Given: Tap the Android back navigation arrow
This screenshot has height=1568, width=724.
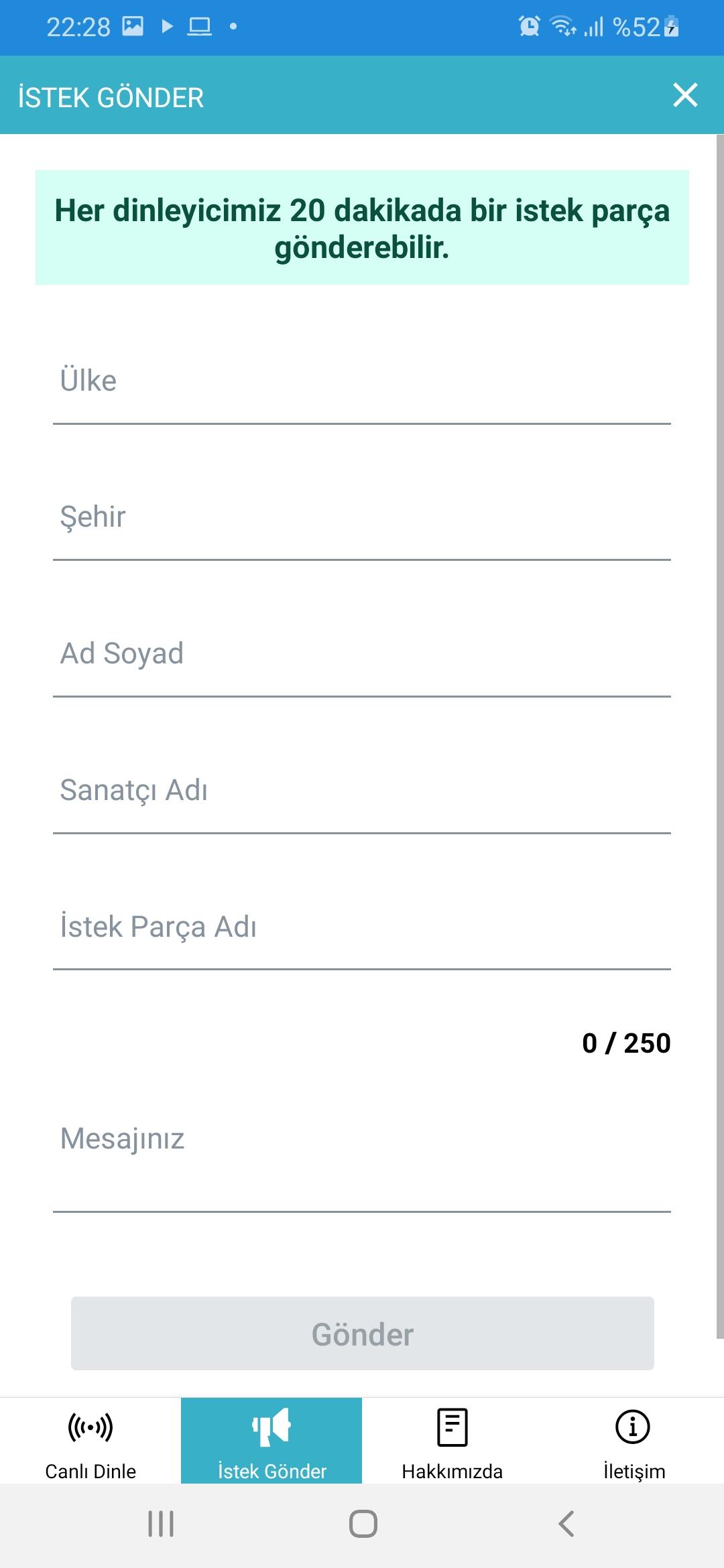Looking at the screenshot, I should [x=566, y=1524].
